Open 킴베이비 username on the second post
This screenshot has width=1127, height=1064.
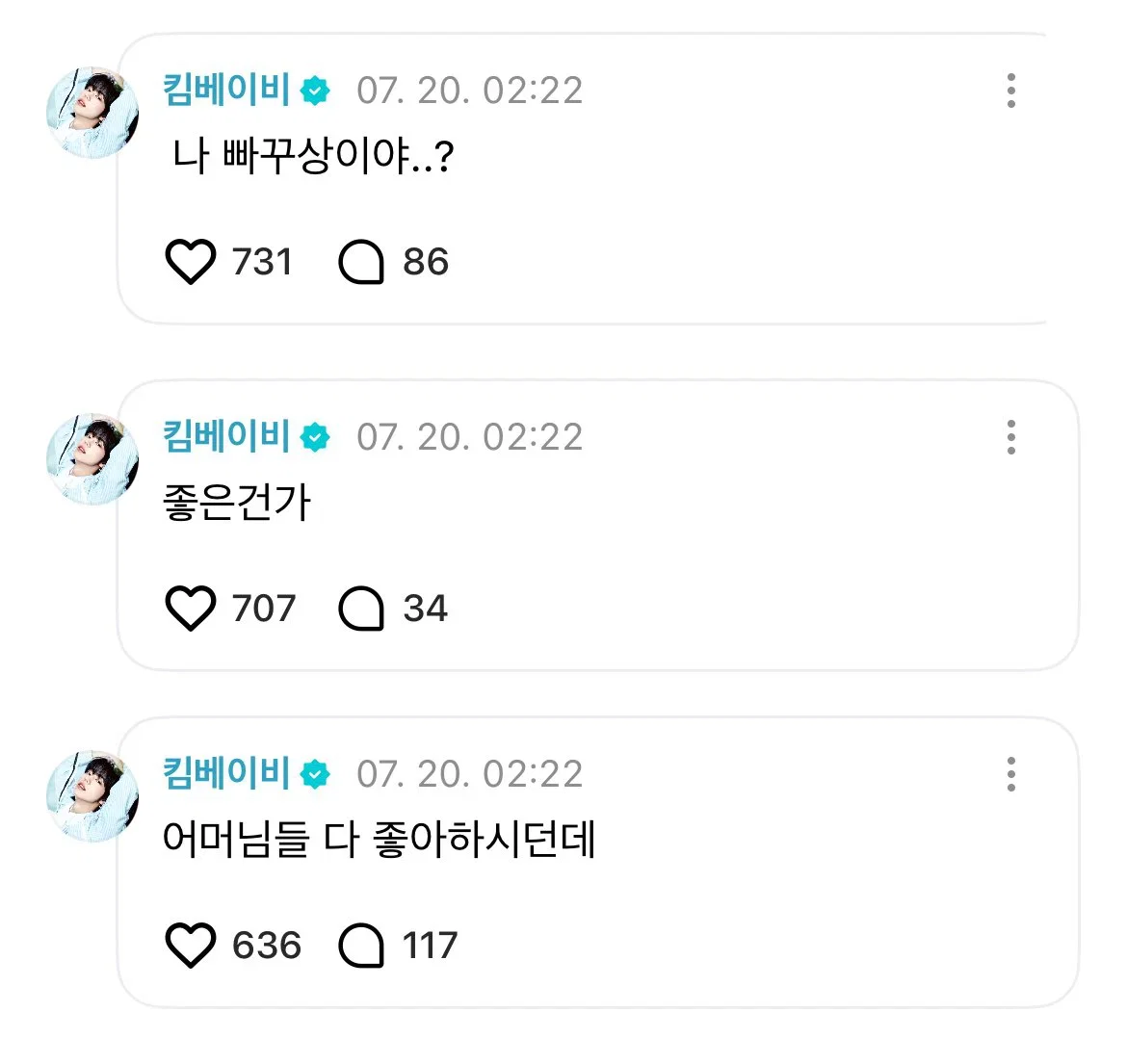(x=226, y=437)
